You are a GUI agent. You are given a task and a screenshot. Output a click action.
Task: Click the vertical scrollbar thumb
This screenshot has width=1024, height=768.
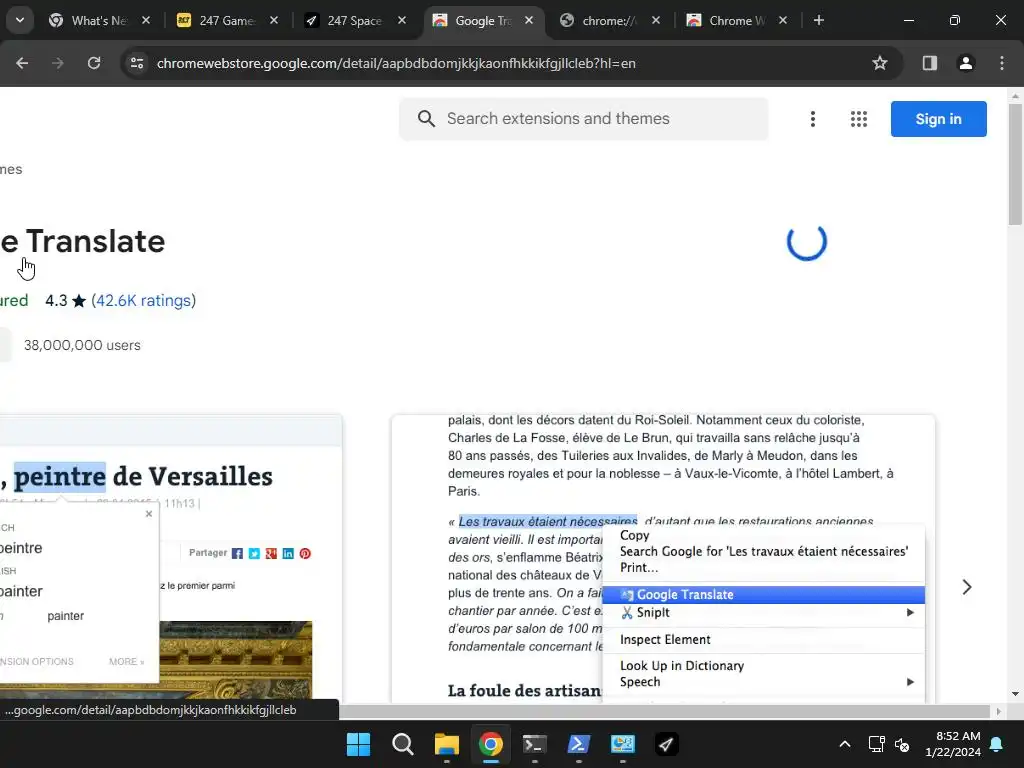(1015, 164)
